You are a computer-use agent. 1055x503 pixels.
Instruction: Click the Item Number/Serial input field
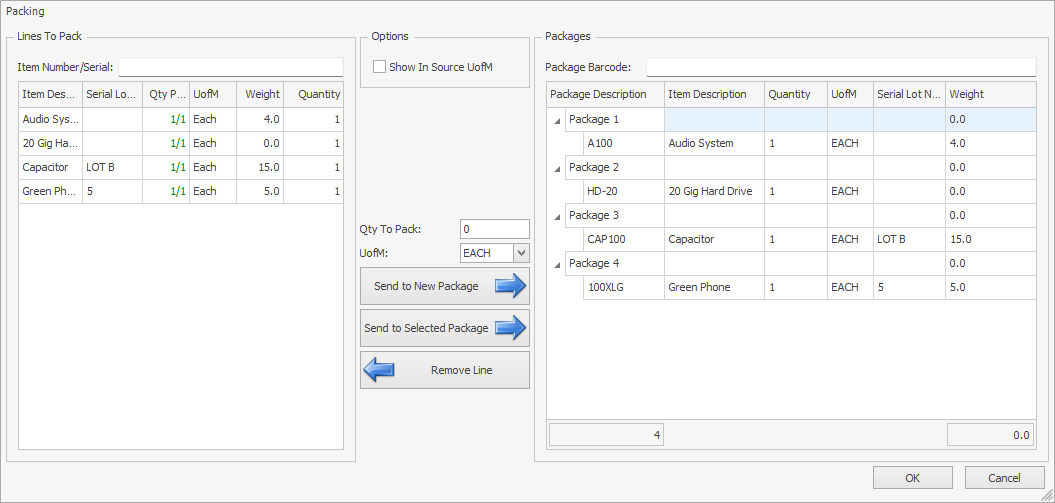click(230, 67)
